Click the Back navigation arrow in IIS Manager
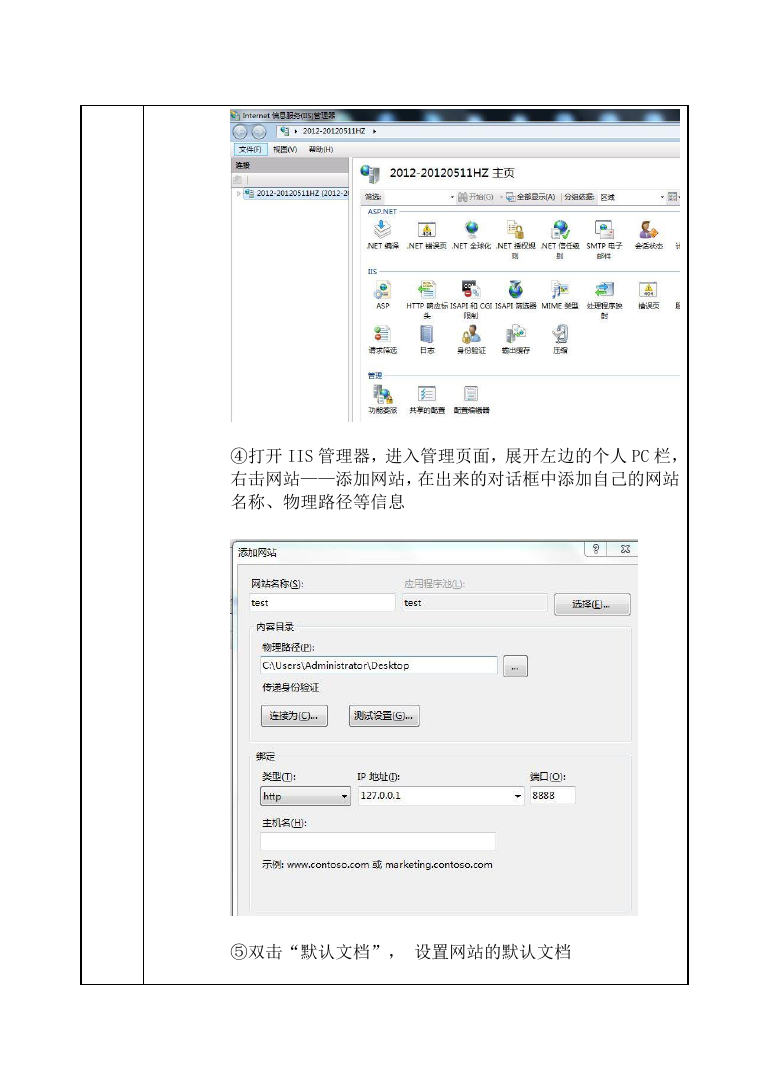The width and height of the screenshot is (761, 1075). pyautogui.click(x=240, y=132)
